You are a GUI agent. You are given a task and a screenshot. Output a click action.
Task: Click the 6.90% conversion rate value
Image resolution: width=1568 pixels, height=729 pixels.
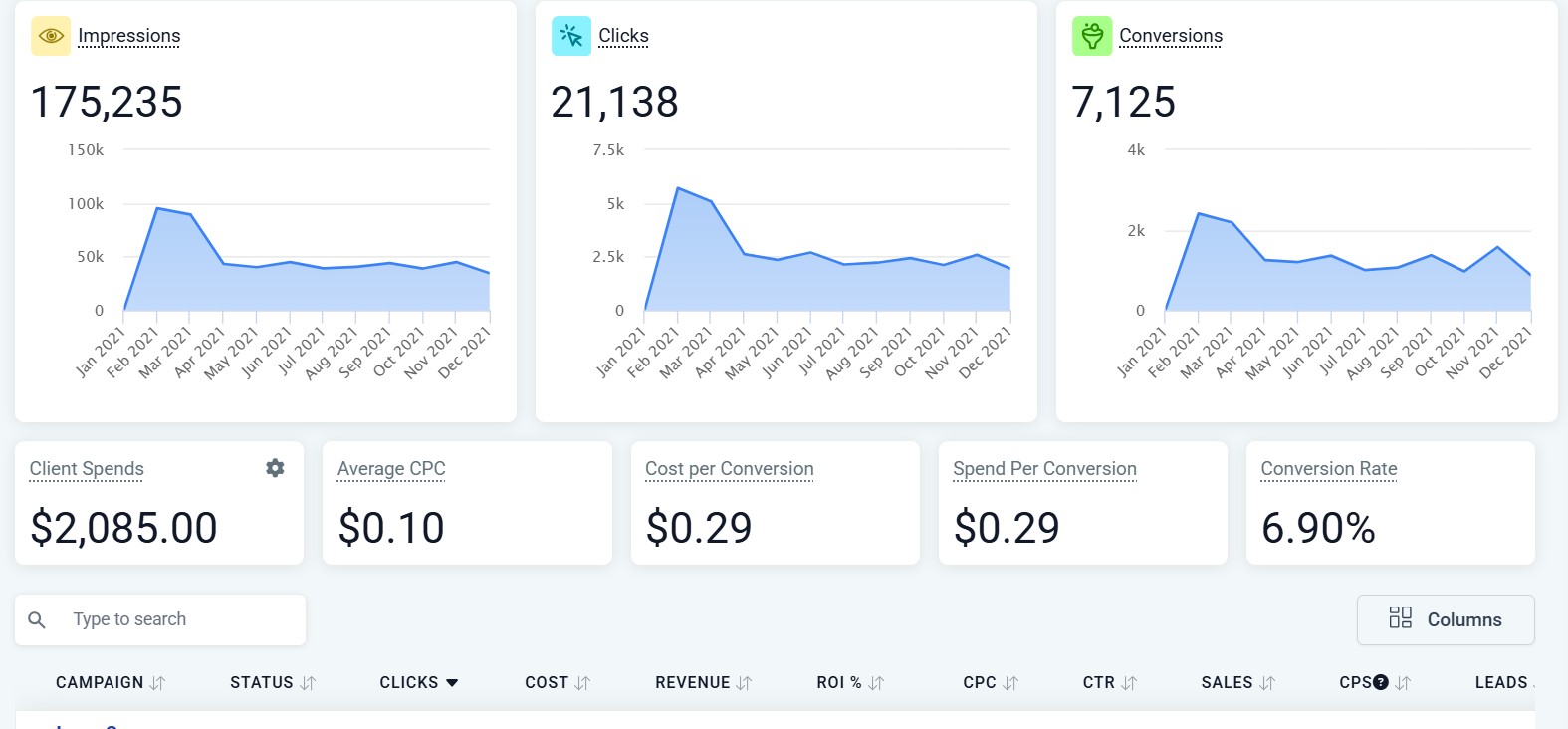click(1318, 528)
